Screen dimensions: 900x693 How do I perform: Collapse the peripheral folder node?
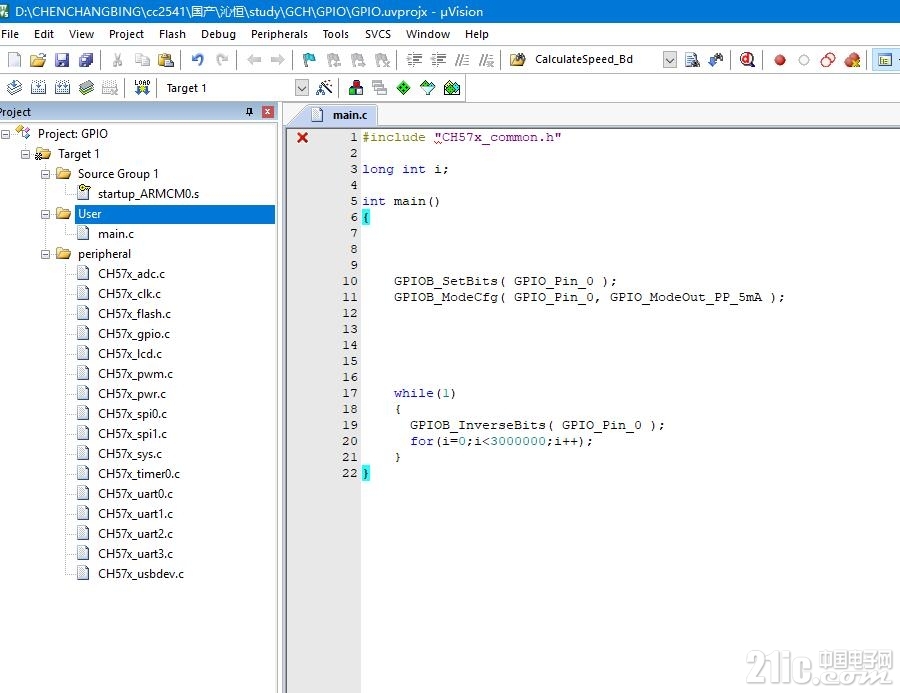pos(45,254)
